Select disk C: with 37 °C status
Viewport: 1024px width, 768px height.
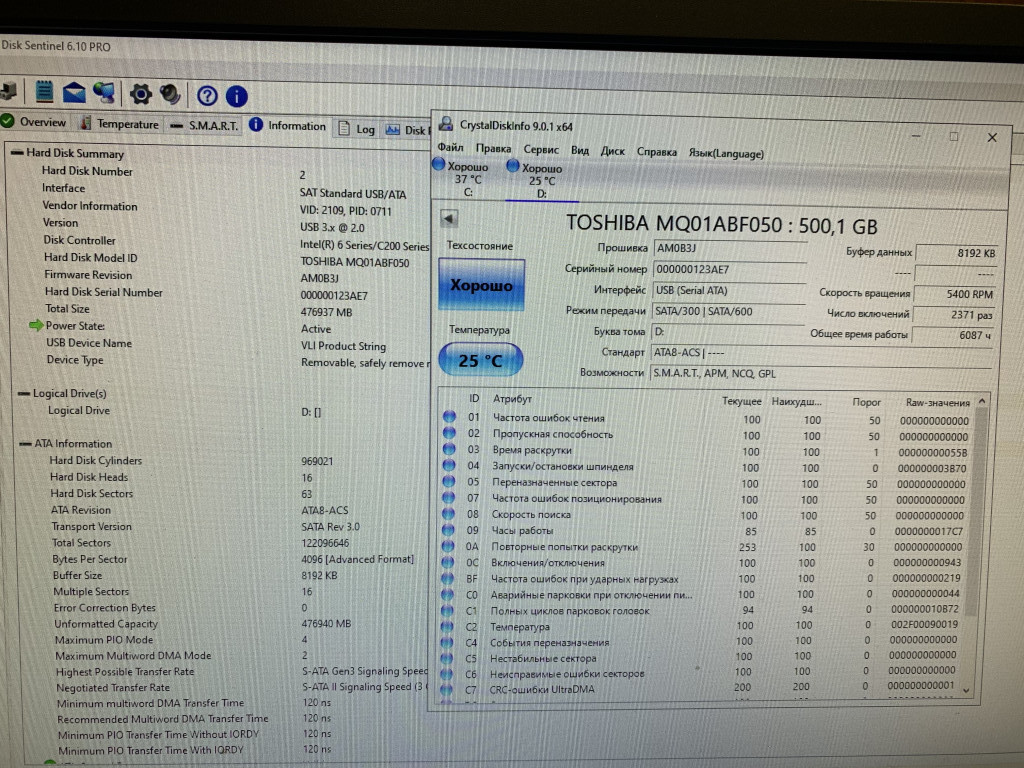(462, 178)
